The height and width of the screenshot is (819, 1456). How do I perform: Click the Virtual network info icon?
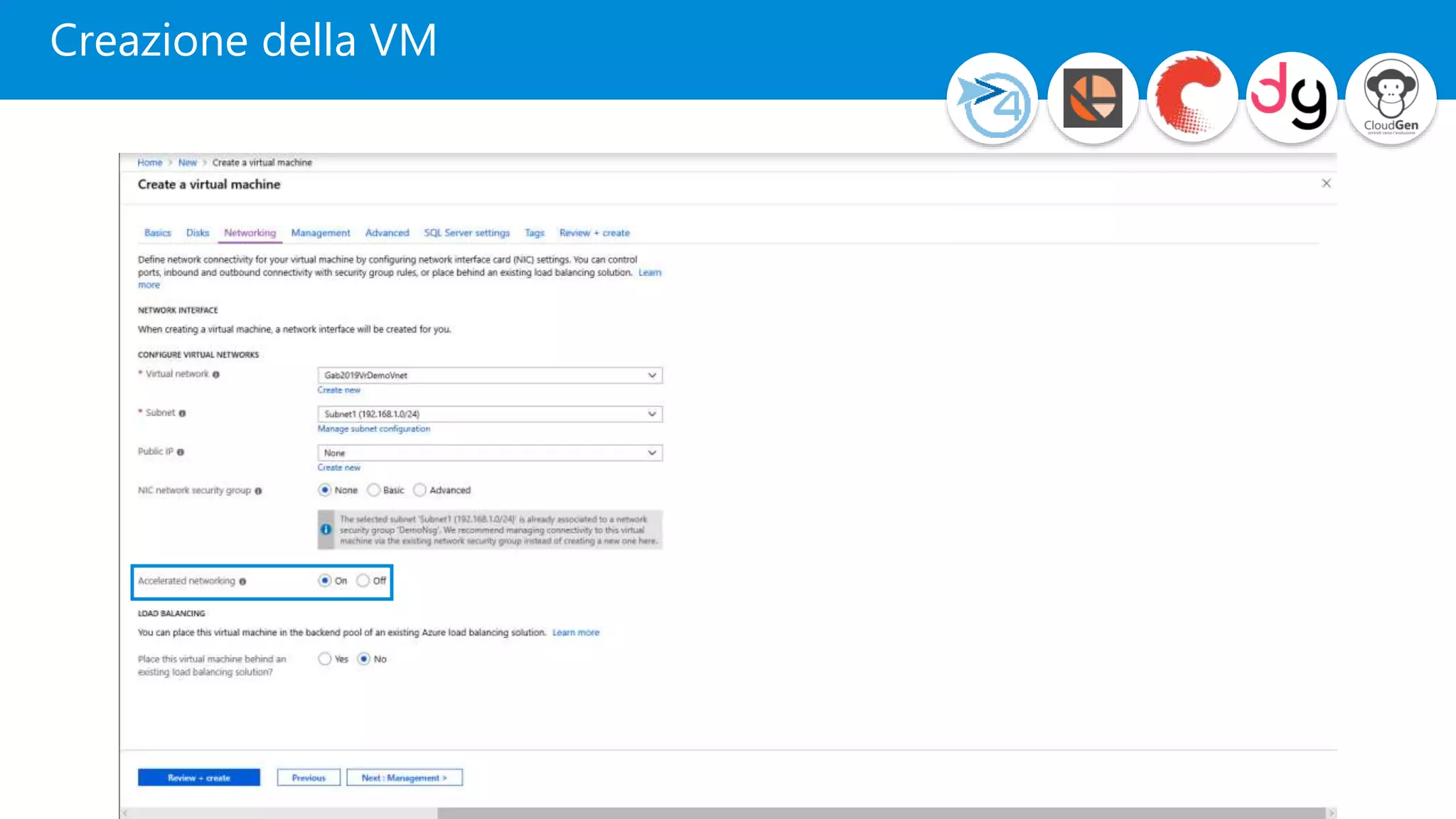point(216,375)
